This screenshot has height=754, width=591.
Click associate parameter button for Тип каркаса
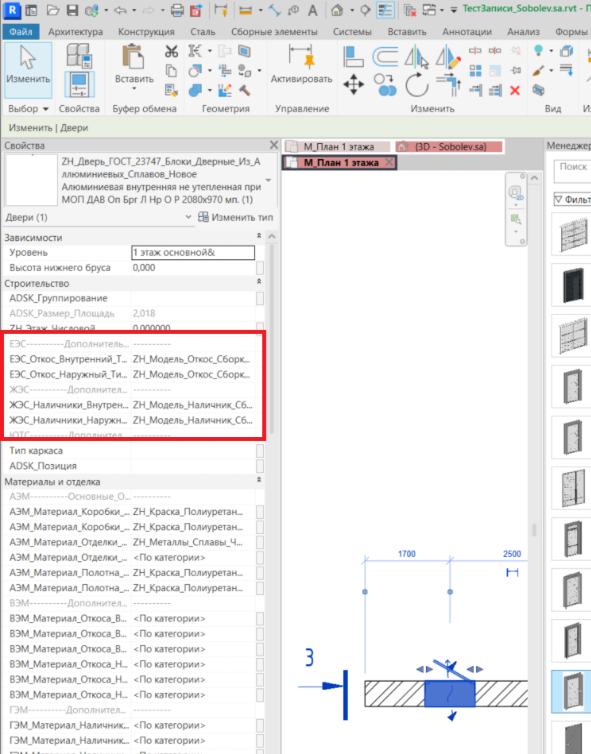tap(260, 451)
